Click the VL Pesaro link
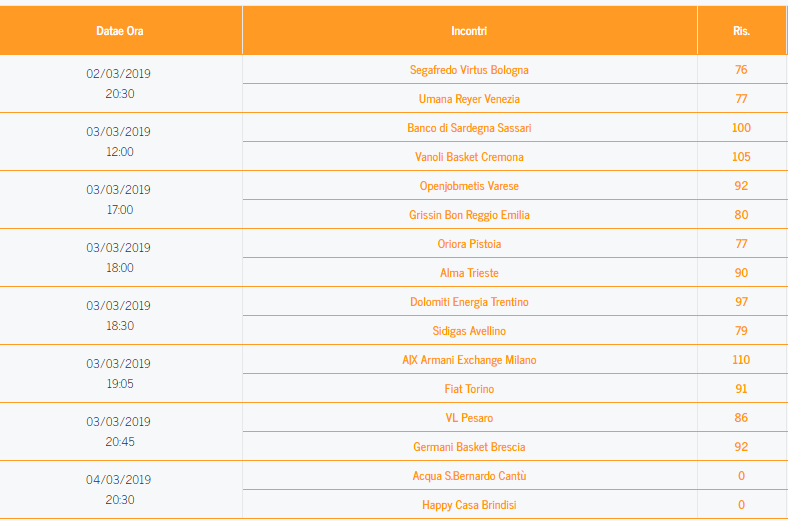 [x=469, y=418]
